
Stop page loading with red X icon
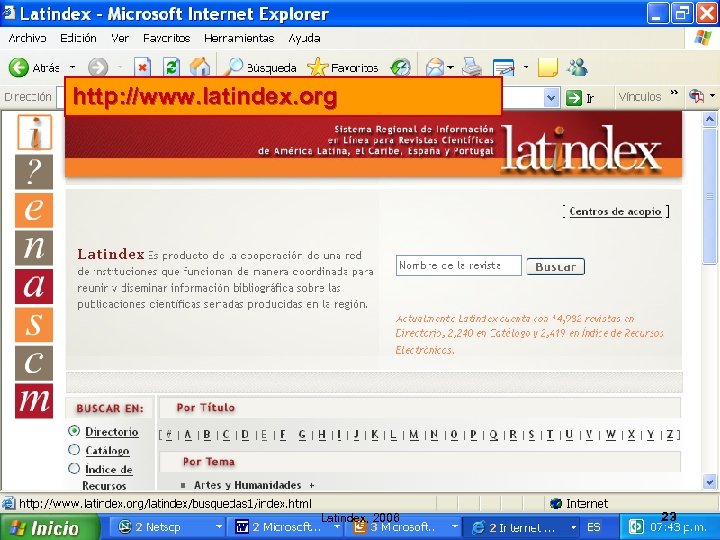coord(142,68)
